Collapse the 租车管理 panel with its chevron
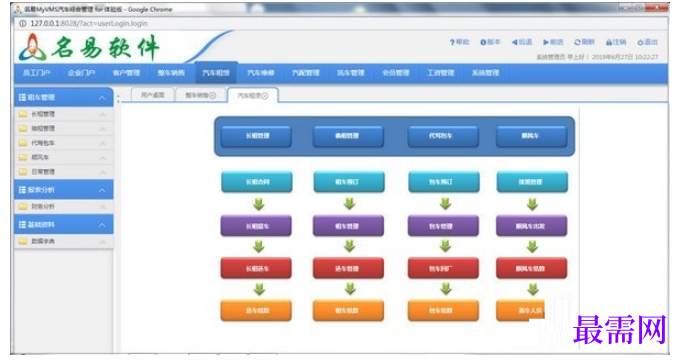This screenshot has width=685, height=361. coord(102,98)
